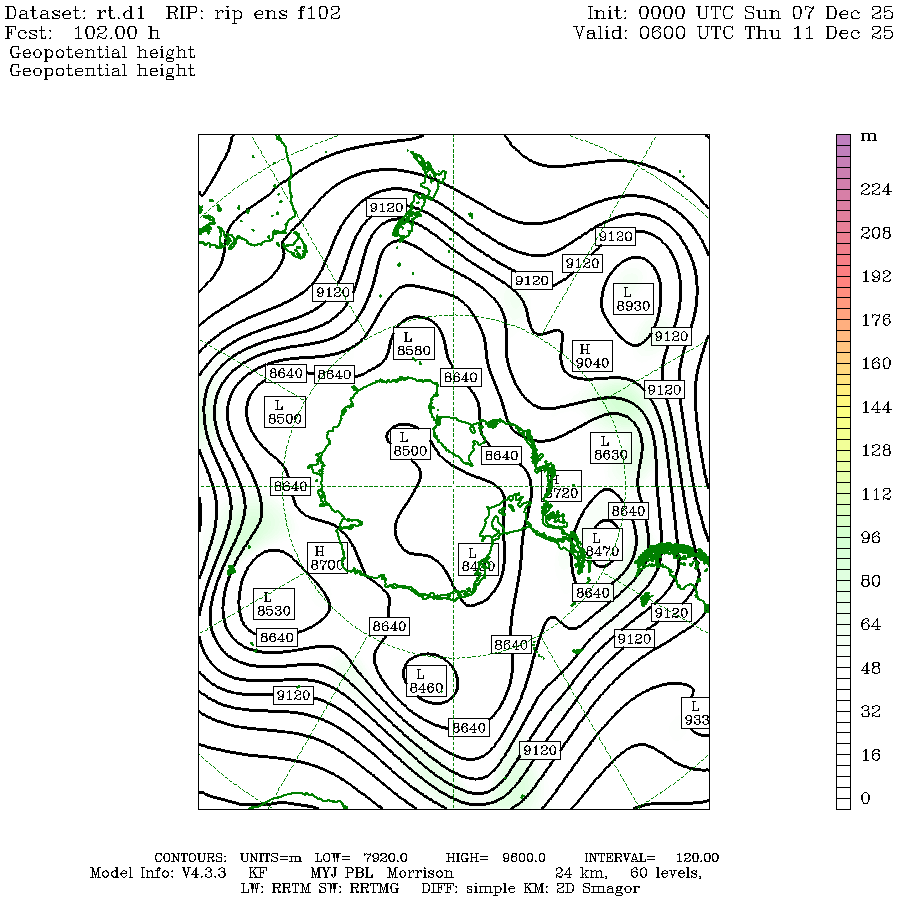Click the 'H 8700' high center label
The width and height of the screenshot is (900, 900).
327,558
